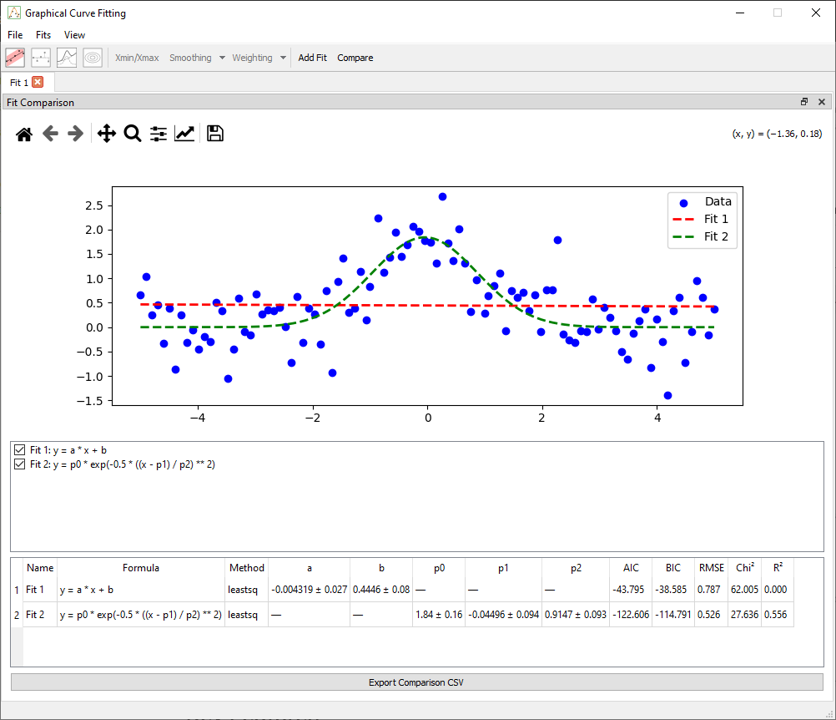Select the Zoom magnifier tool

(132, 133)
